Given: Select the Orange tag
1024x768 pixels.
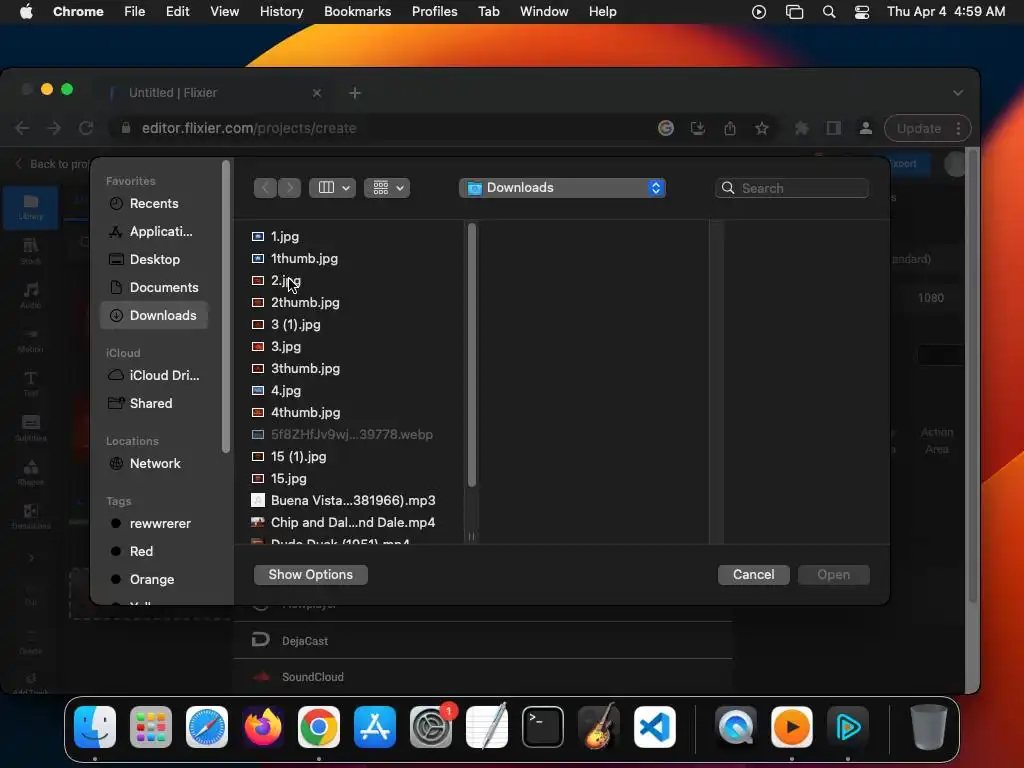Looking at the screenshot, I should coord(154,579).
